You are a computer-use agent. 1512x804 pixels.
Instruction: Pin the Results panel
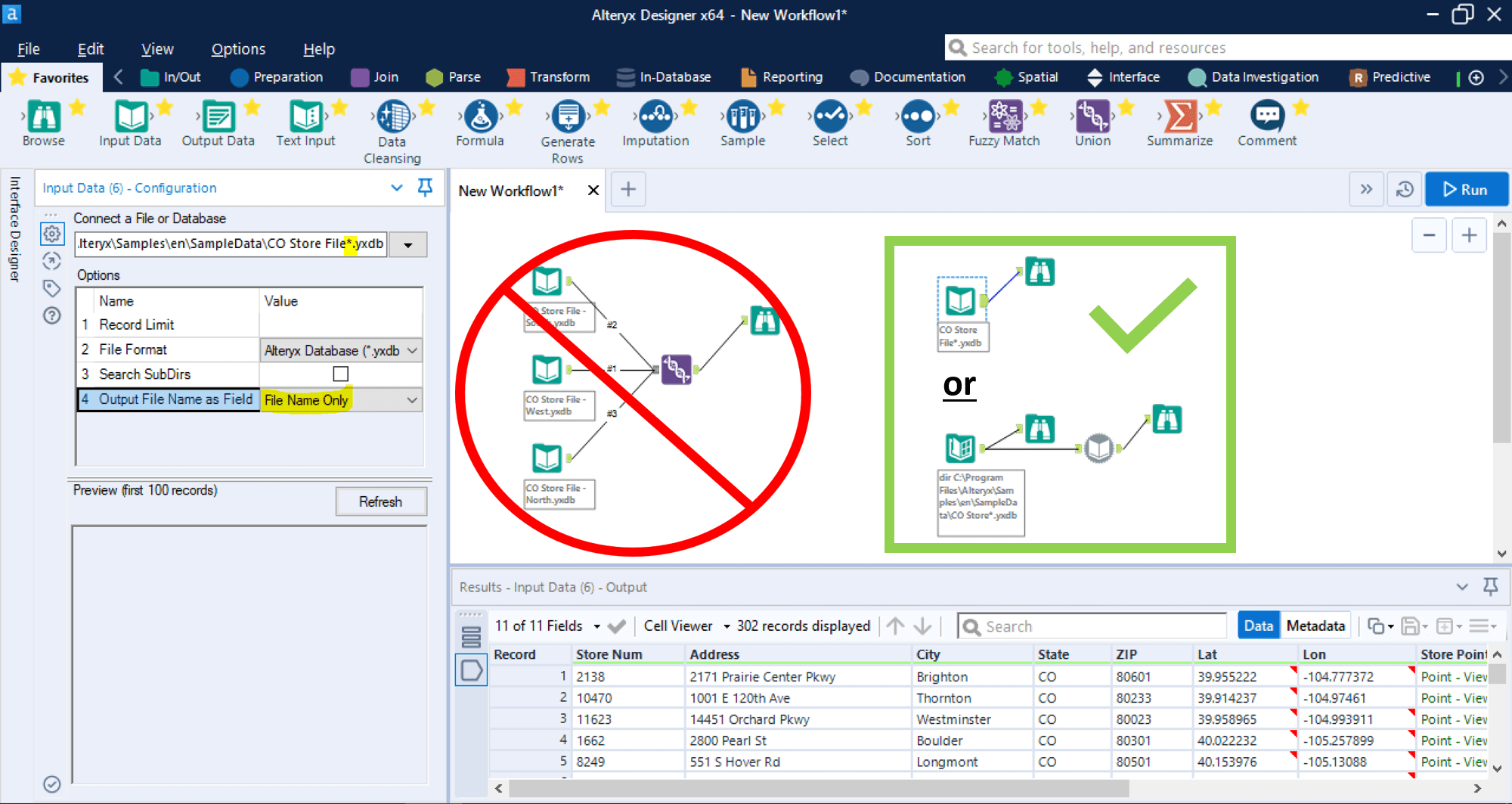(1490, 587)
